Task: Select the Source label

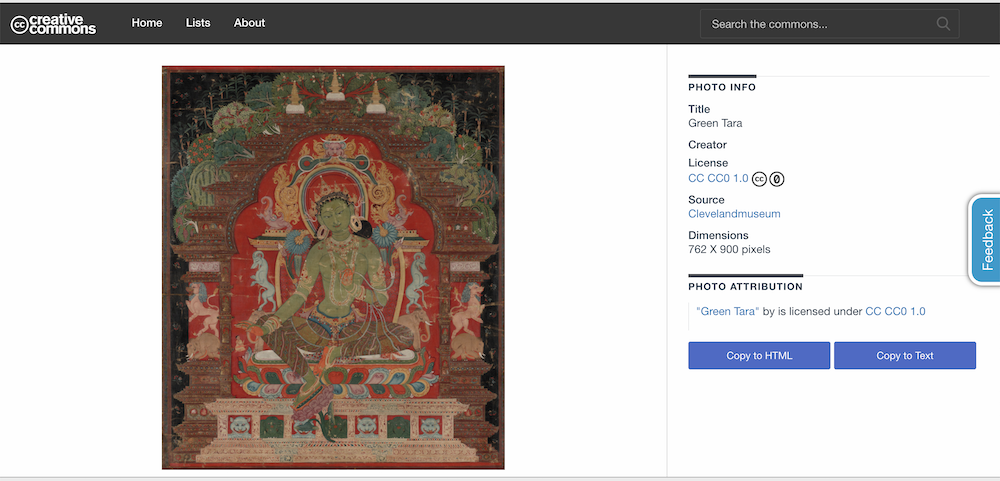Action: click(x=706, y=200)
